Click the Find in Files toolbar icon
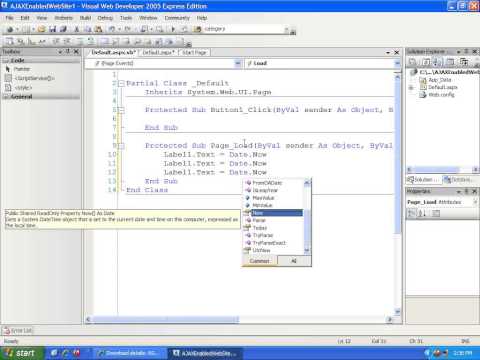 [197, 29]
